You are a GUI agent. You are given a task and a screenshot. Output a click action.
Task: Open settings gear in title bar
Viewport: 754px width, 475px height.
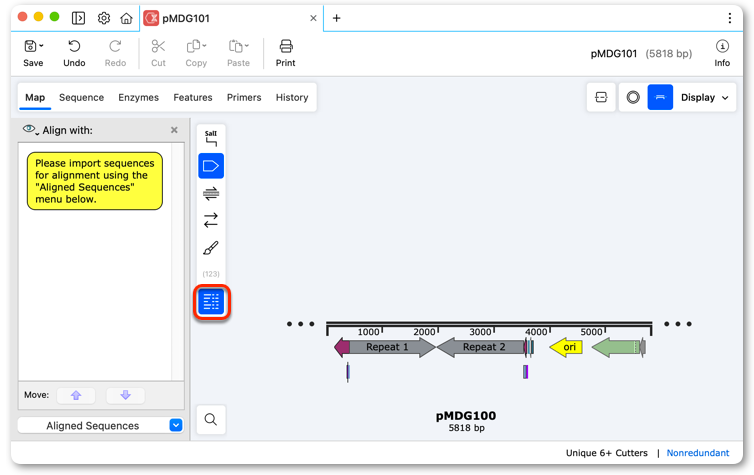(103, 18)
